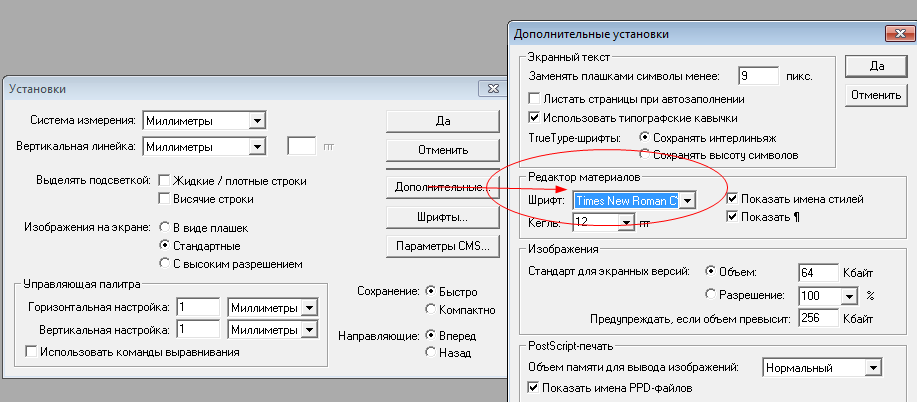
Task: Choose Компактно saving option
Action: [x=431, y=310]
